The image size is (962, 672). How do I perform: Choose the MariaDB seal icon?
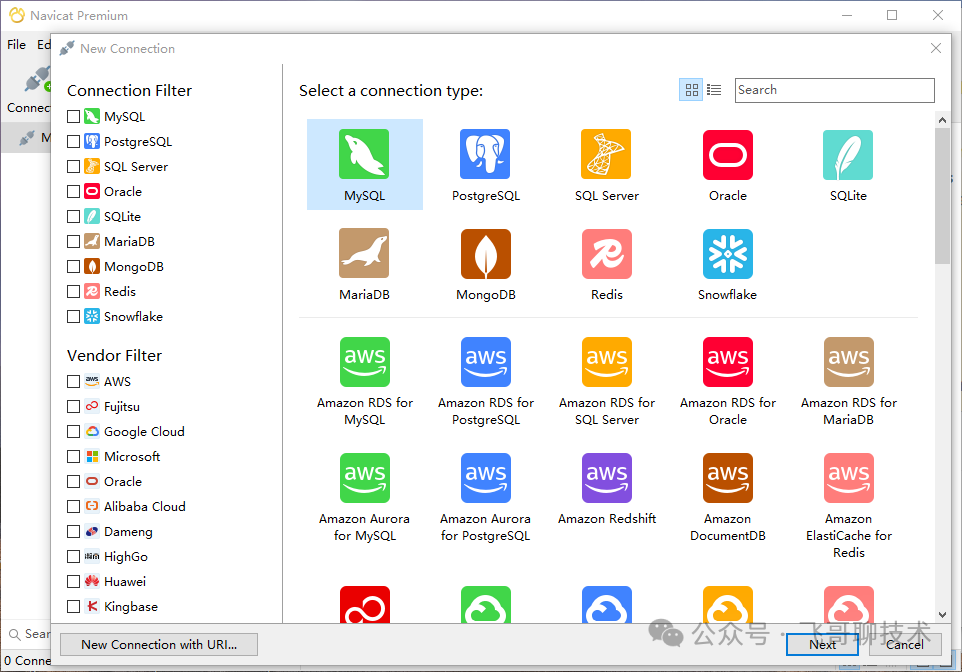pyautogui.click(x=364, y=253)
